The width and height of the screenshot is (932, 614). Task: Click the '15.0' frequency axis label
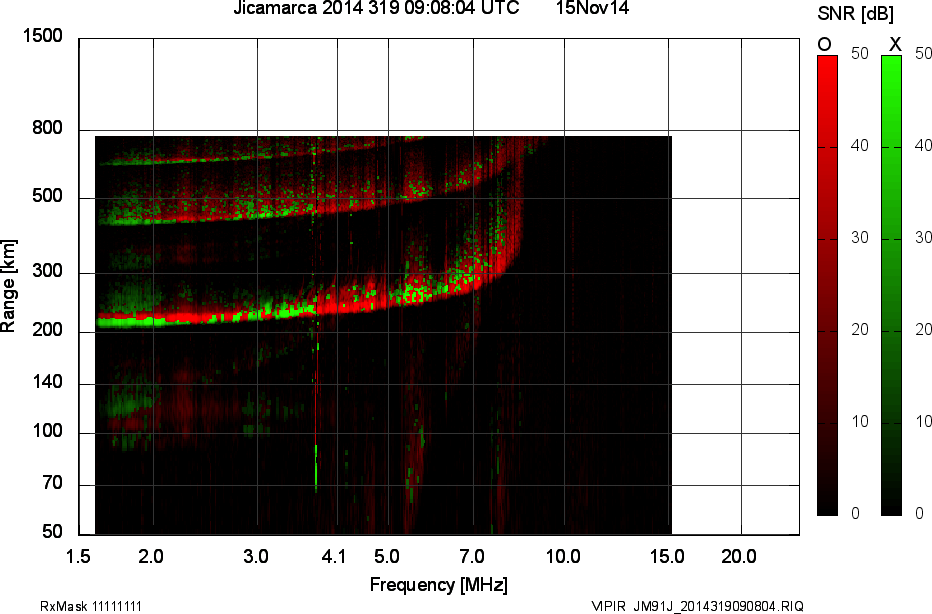tap(667, 556)
